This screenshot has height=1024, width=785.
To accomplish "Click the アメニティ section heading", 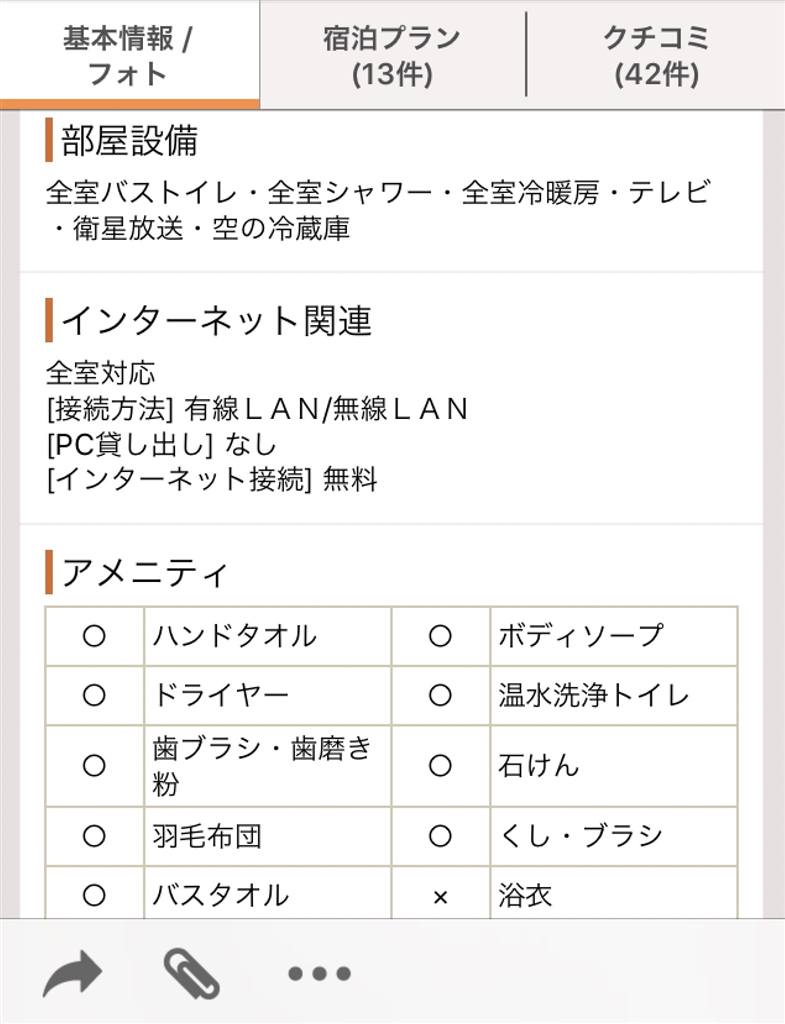I will [146, 573].
